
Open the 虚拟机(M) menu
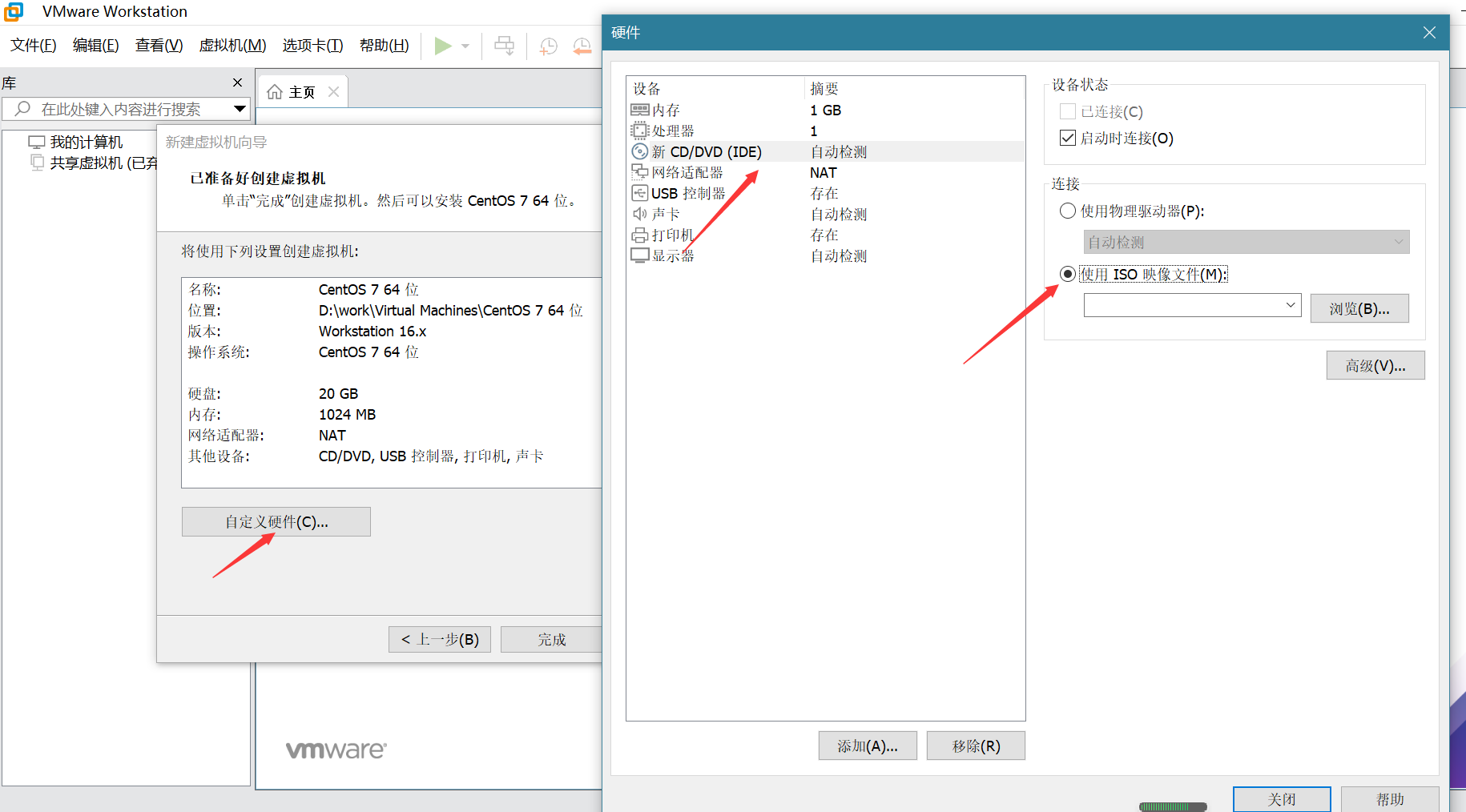[233, 46]
